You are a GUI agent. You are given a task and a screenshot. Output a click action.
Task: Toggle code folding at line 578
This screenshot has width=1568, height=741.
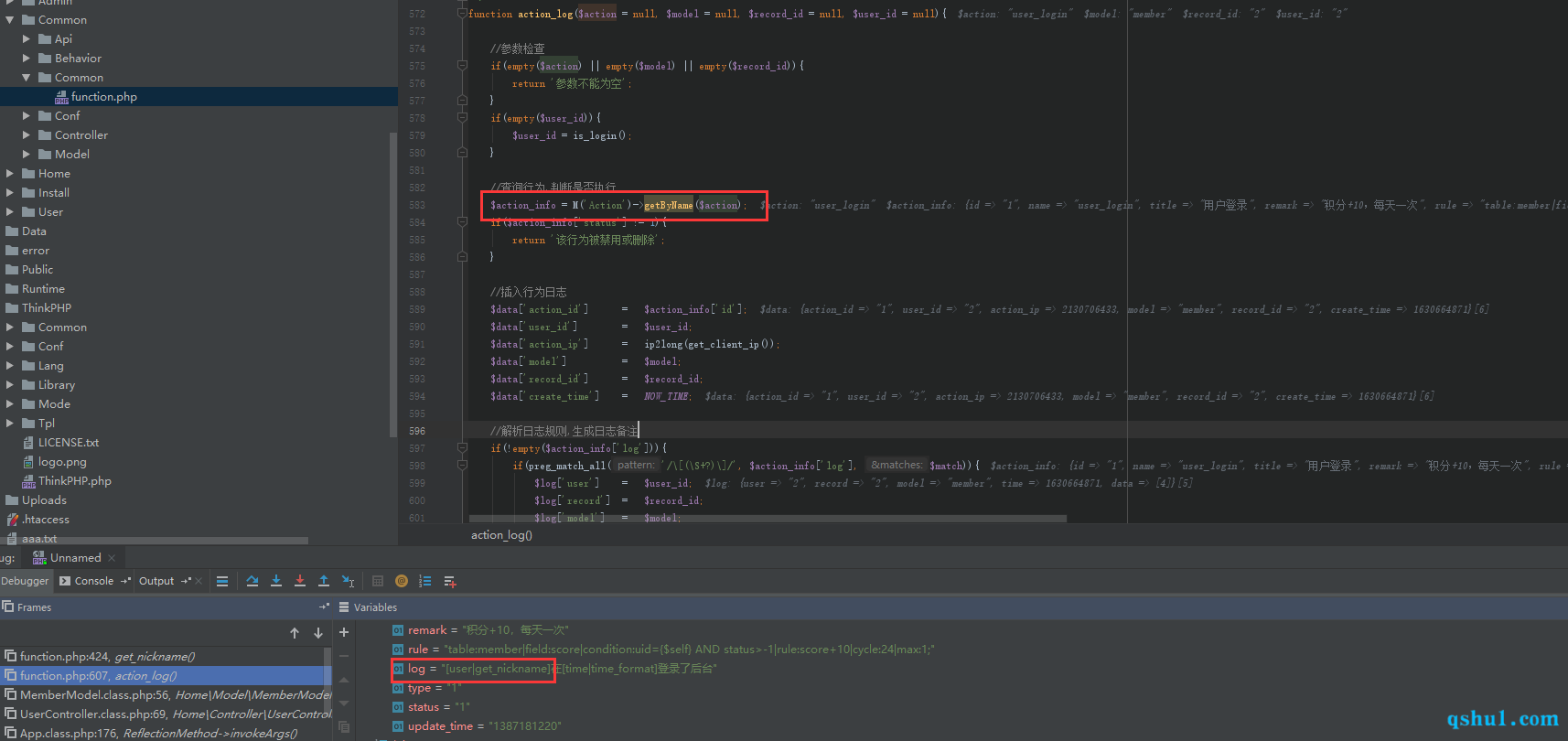462,118
